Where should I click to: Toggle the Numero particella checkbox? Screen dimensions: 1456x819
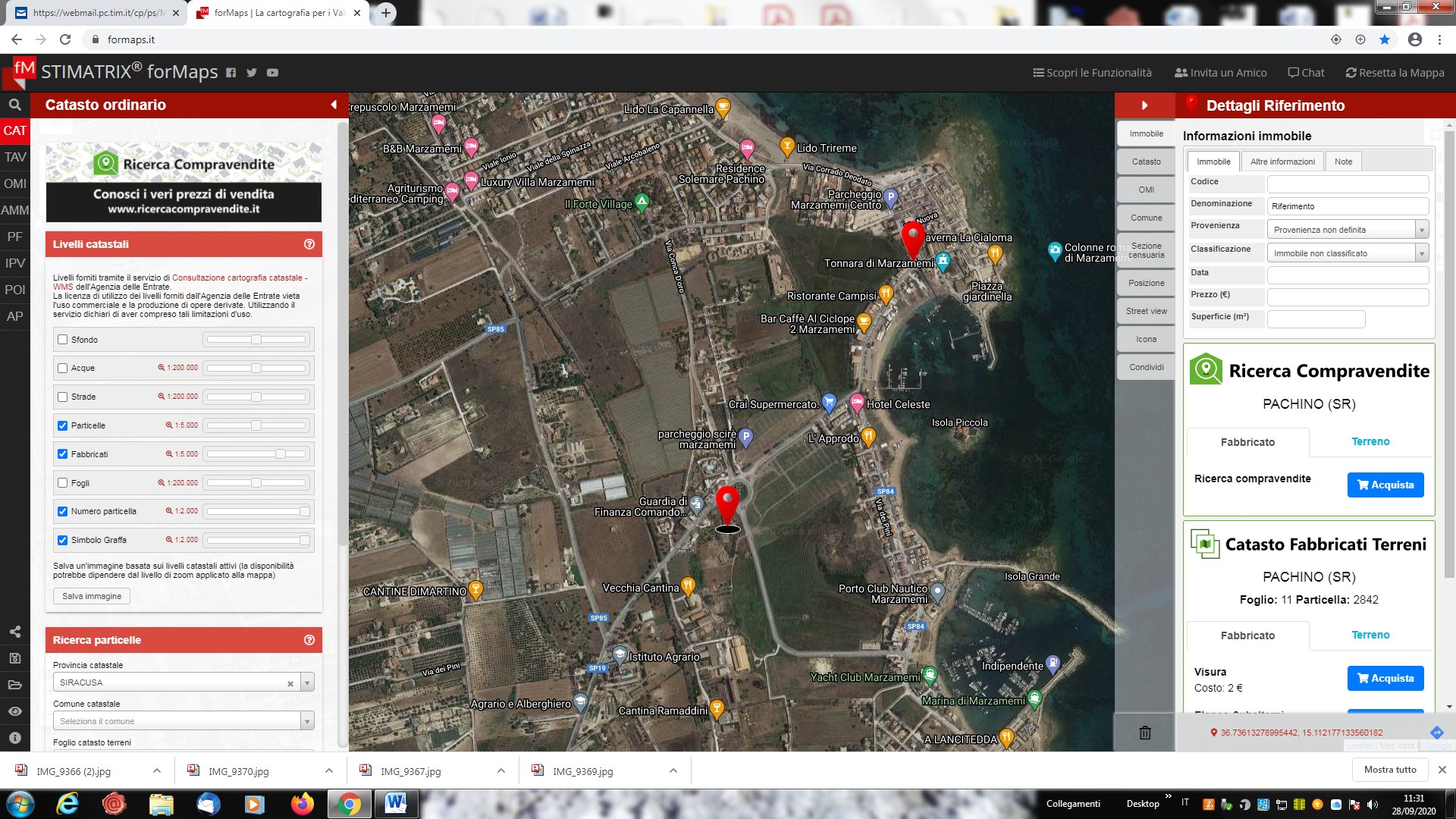click(63, 511)
